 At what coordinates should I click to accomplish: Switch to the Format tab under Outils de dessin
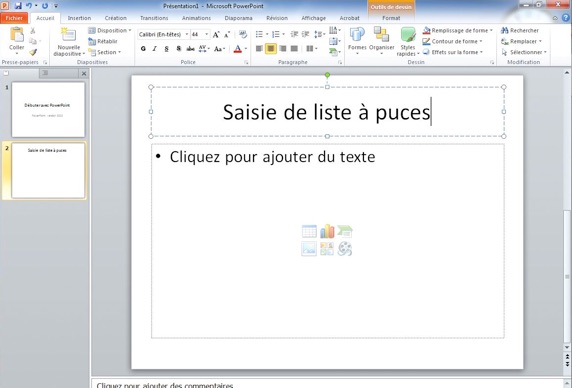(x=391, y=18)
